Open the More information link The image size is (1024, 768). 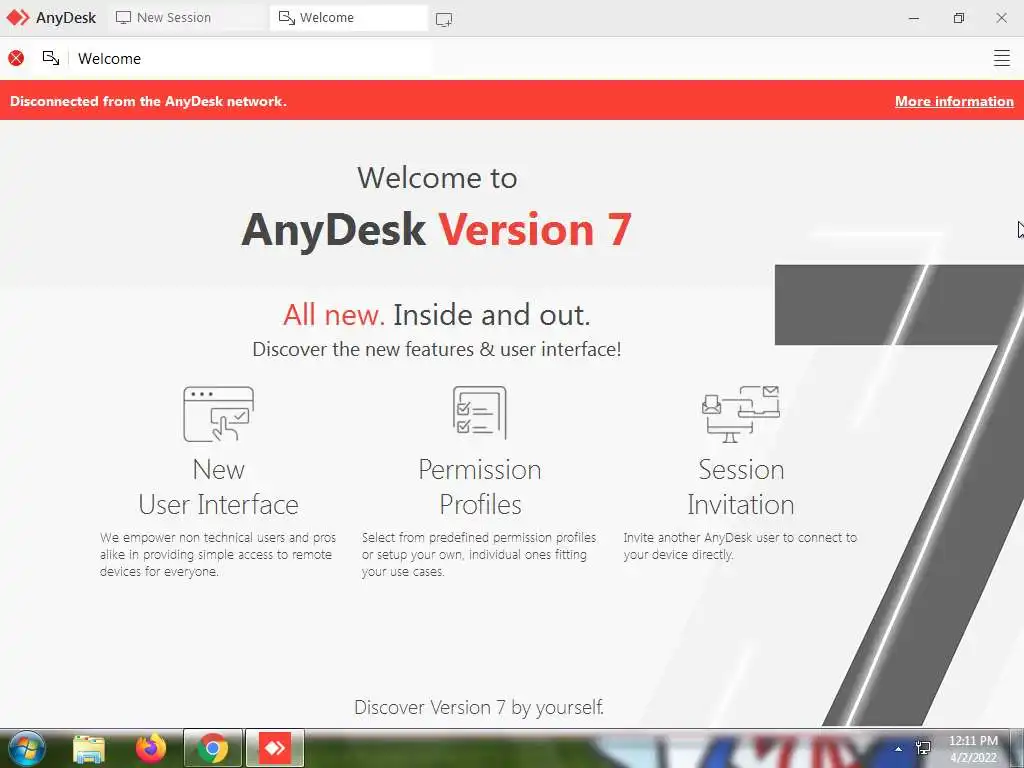(954, 101)
